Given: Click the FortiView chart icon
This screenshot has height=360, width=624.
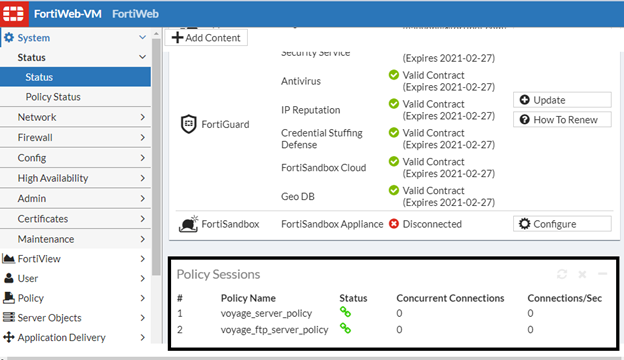Looking at the screenshot, I should 8,259.
